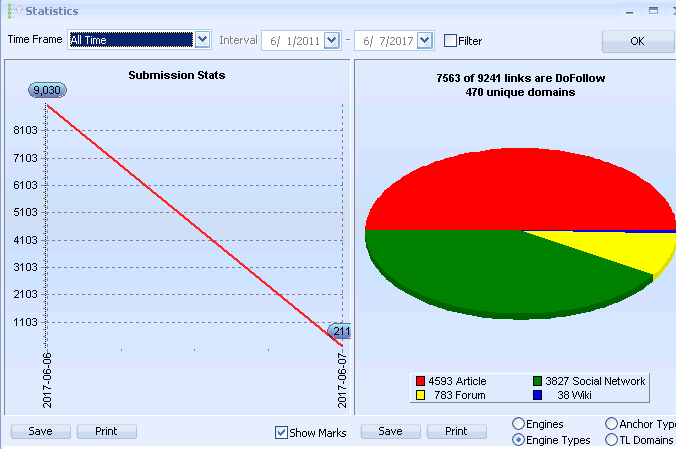Minimize the Statistics window
676x449 pixels.
(x=630, y=12)
